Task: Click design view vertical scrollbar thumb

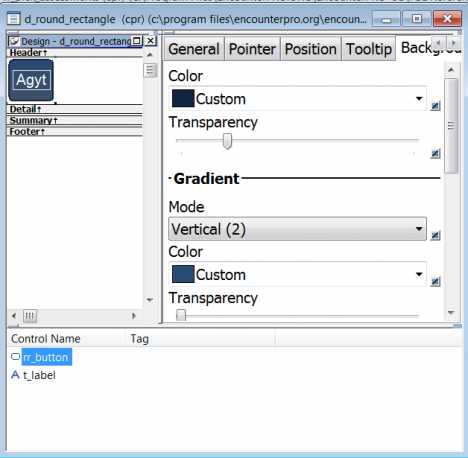Action: click(150, 70)
